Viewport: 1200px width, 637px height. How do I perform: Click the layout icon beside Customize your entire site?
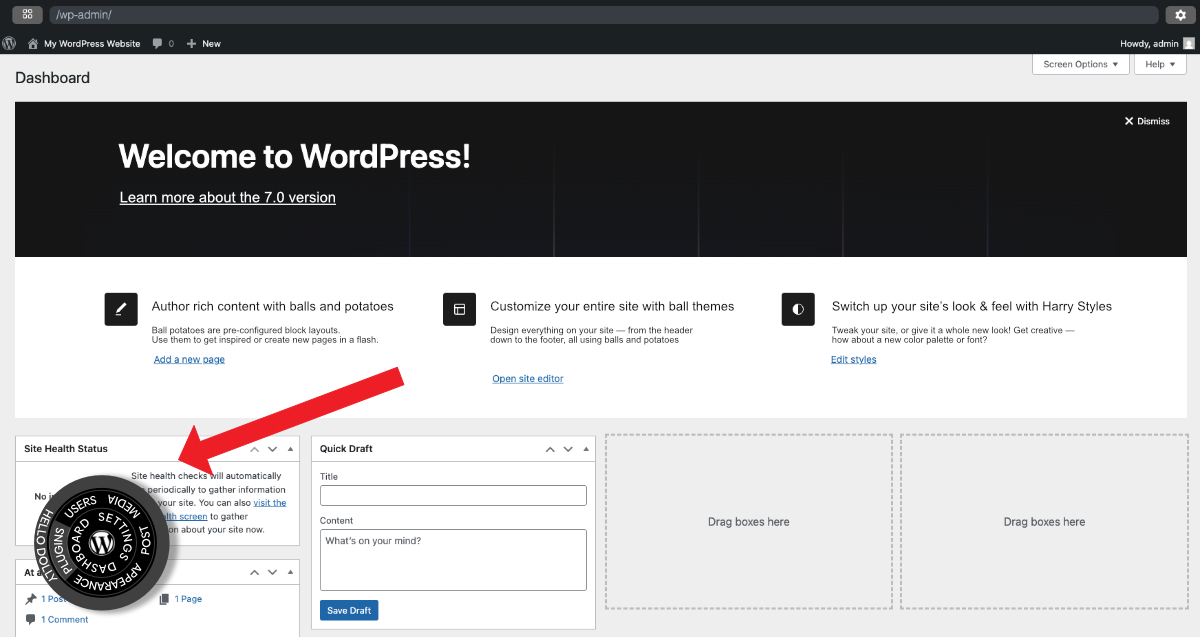coord(459,309)
